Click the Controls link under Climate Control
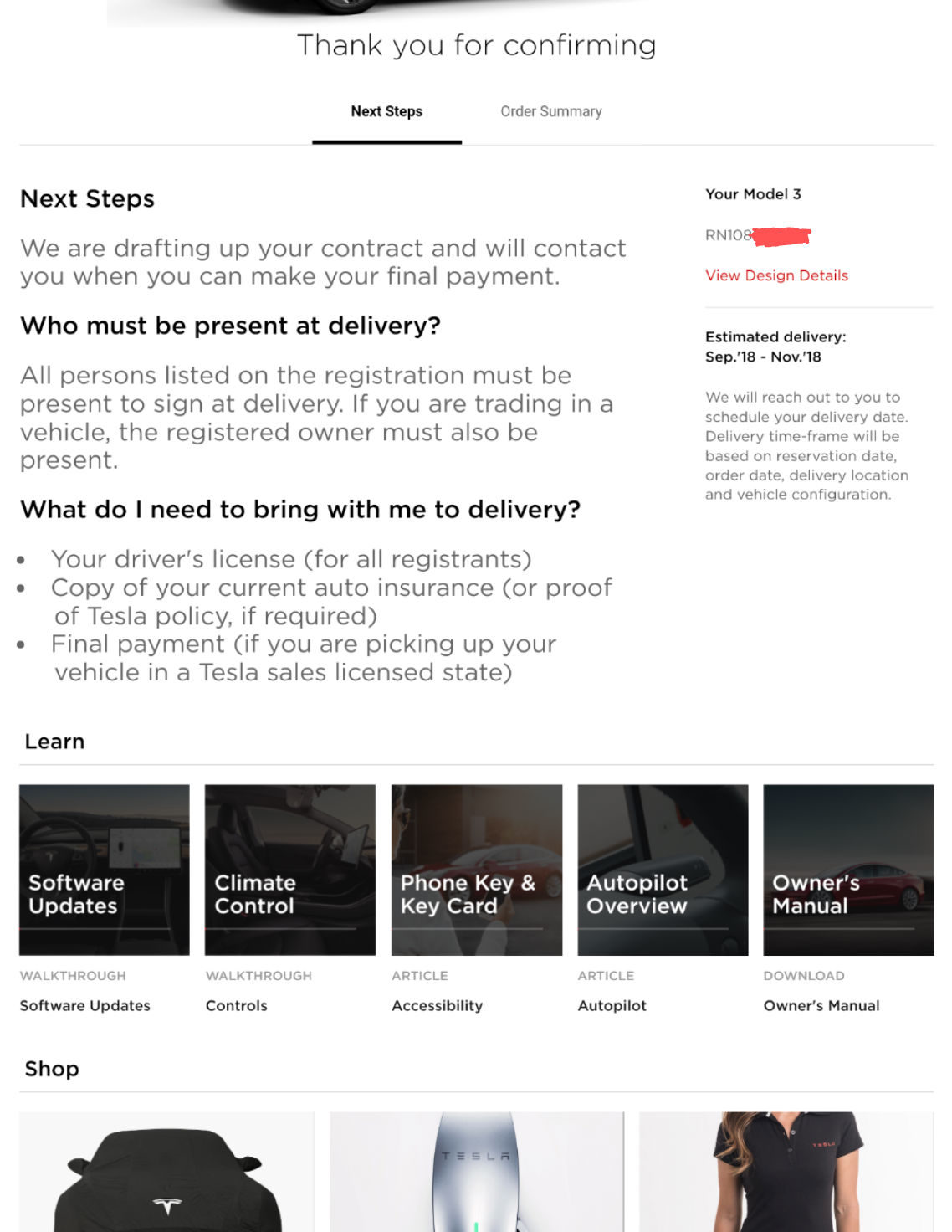Viewport: 952px width, 1232px height. tap(237, 1005)
